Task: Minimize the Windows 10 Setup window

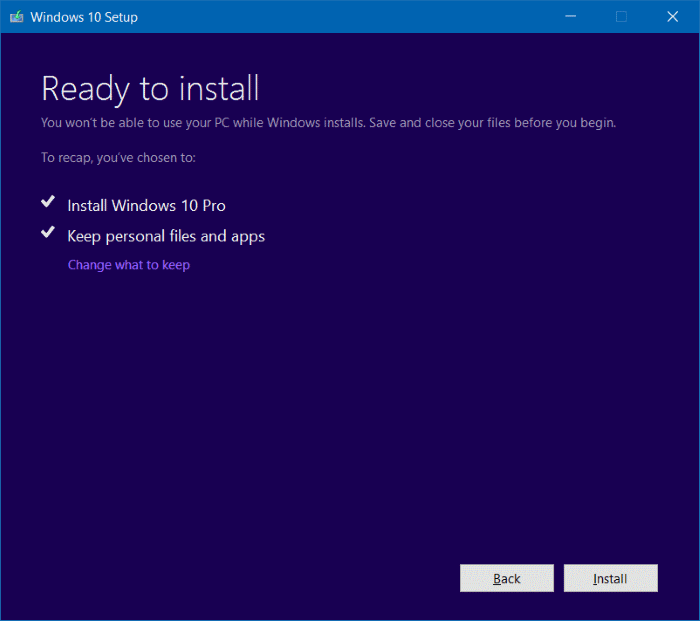Action: [x=570, y=17]
